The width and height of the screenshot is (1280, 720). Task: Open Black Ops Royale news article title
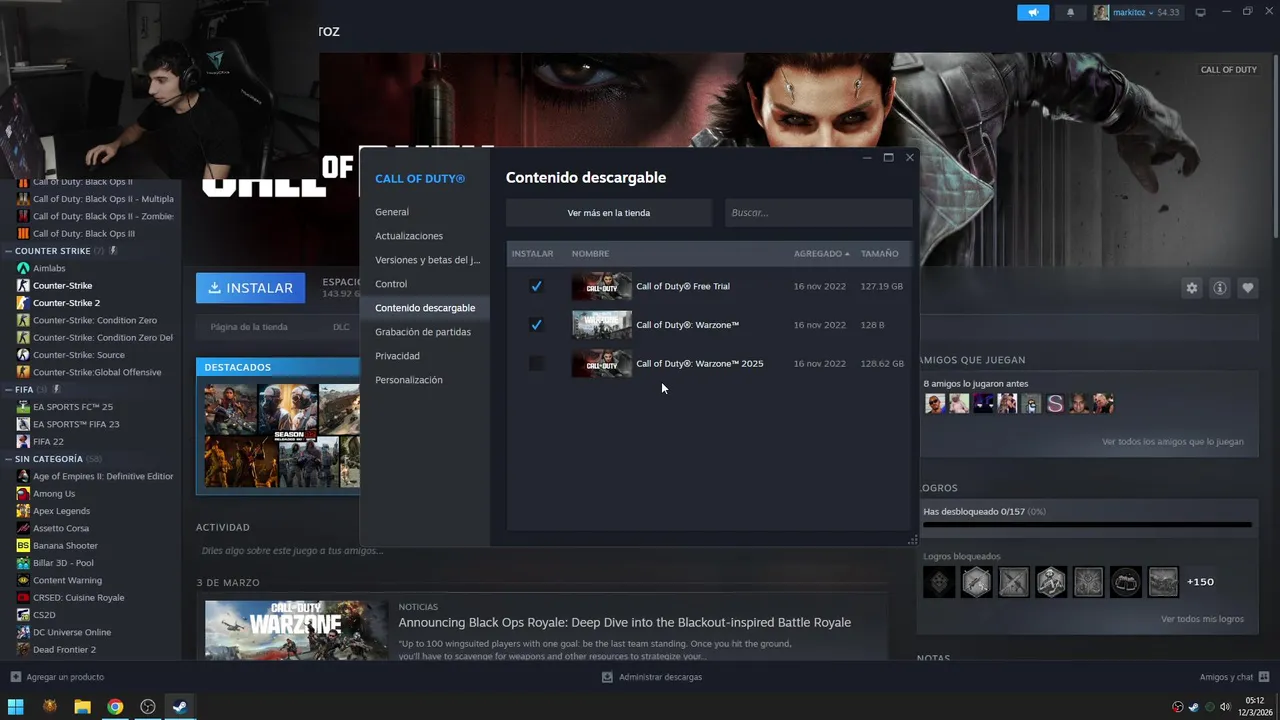[x=625, y=622]
